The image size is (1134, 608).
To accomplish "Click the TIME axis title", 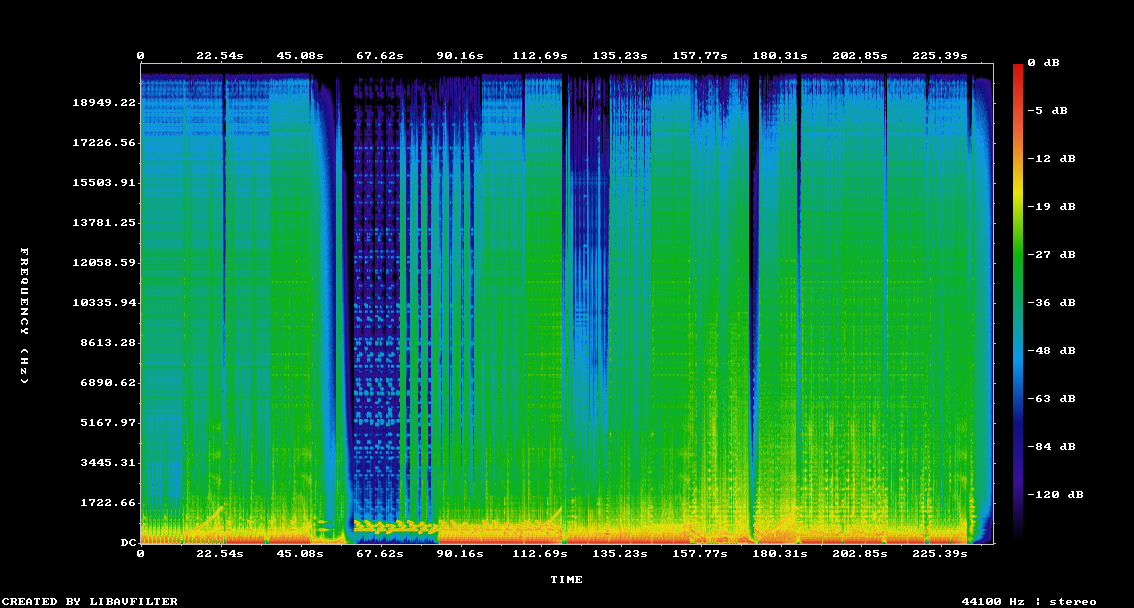I will coord(566,579).
